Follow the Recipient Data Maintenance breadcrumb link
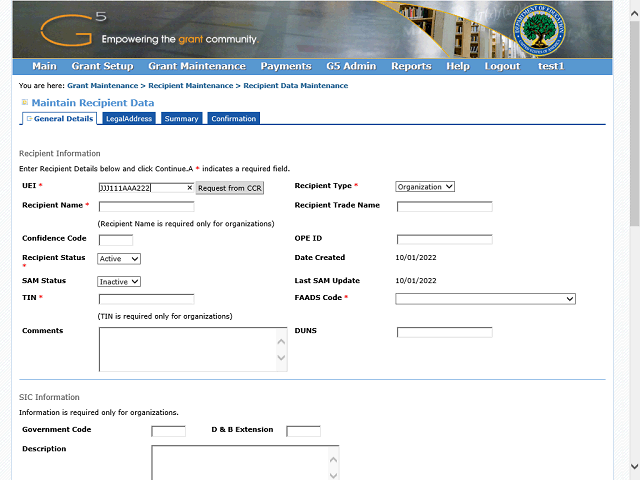The height and width of the screenshot is (480, 640). pos(296,86)
